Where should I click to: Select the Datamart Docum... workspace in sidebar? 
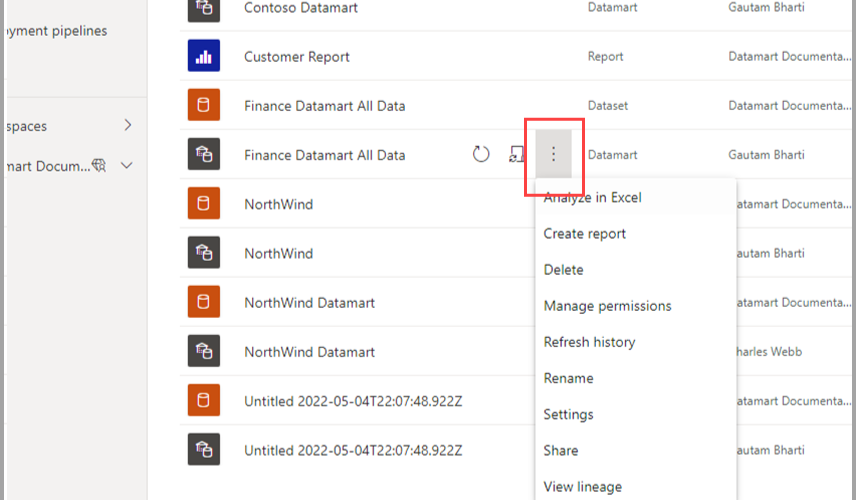(48, 166)
